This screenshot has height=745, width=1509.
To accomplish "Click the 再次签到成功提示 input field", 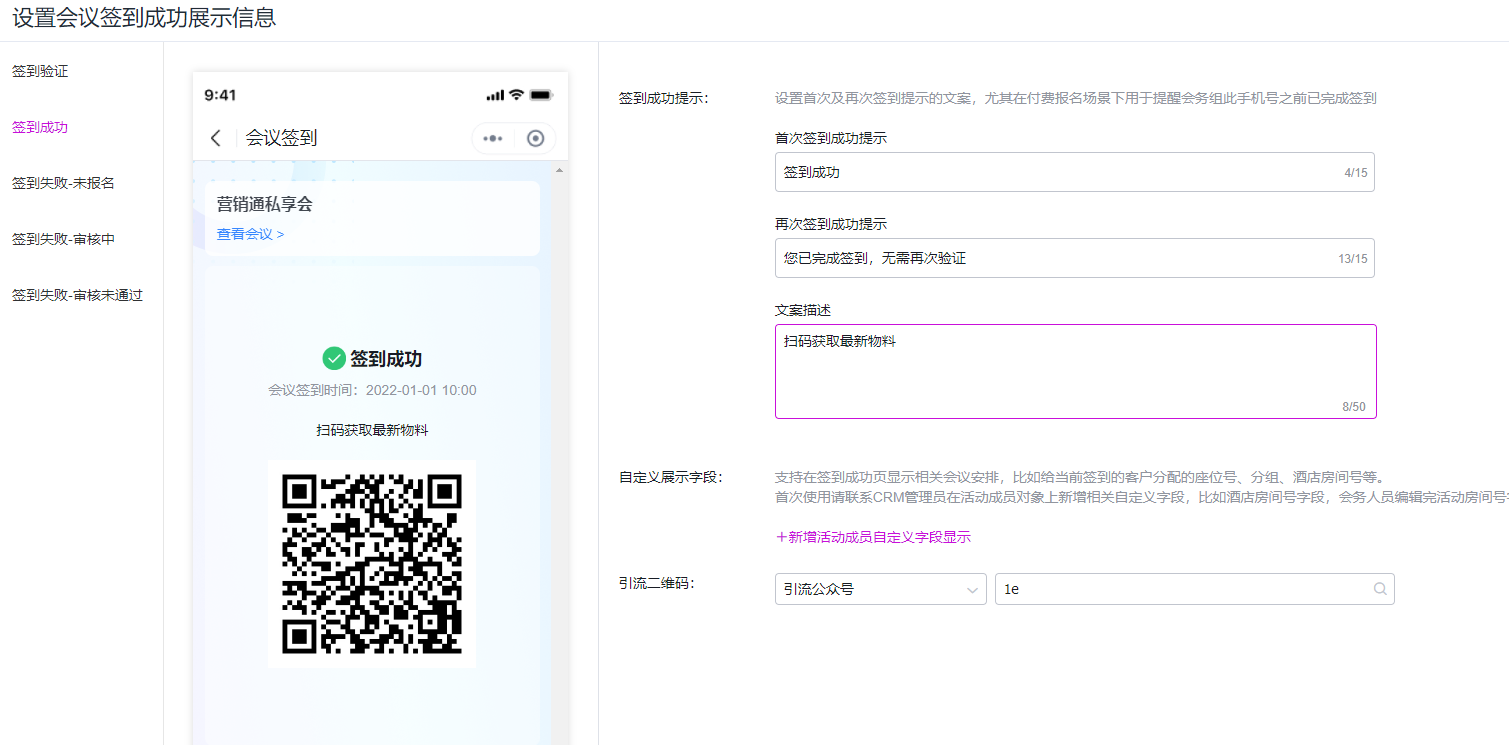I will 1060,258.
